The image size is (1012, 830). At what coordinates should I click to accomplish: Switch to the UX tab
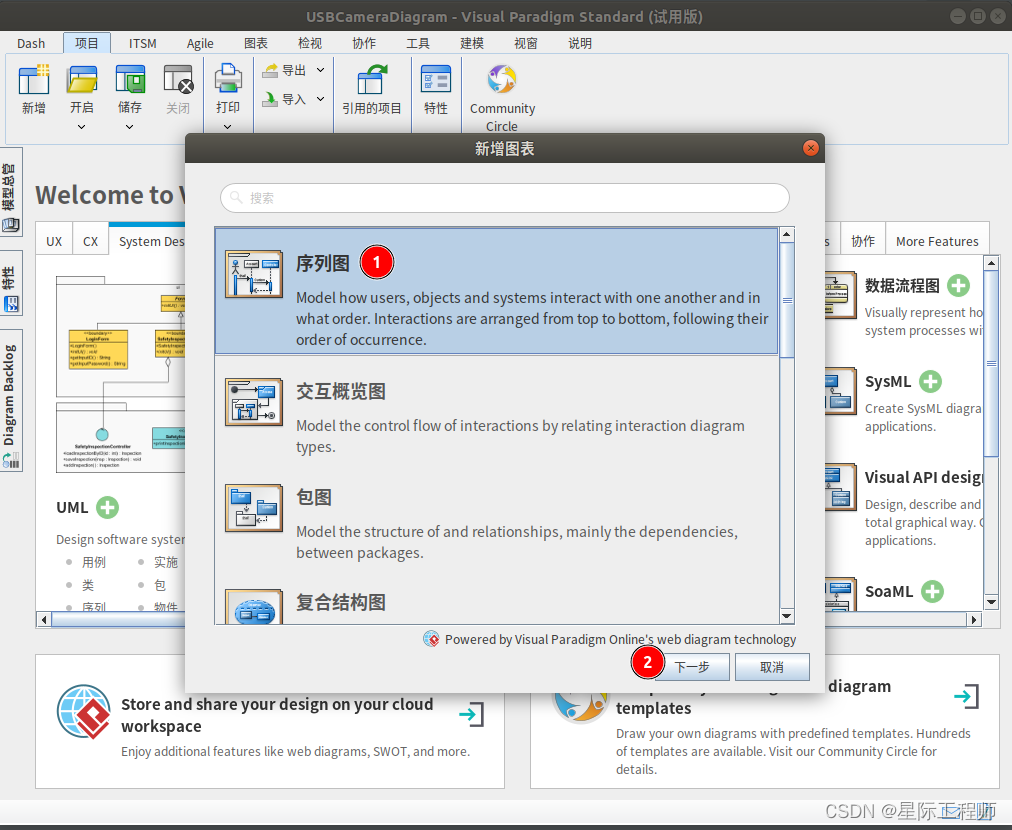[54, 241]
